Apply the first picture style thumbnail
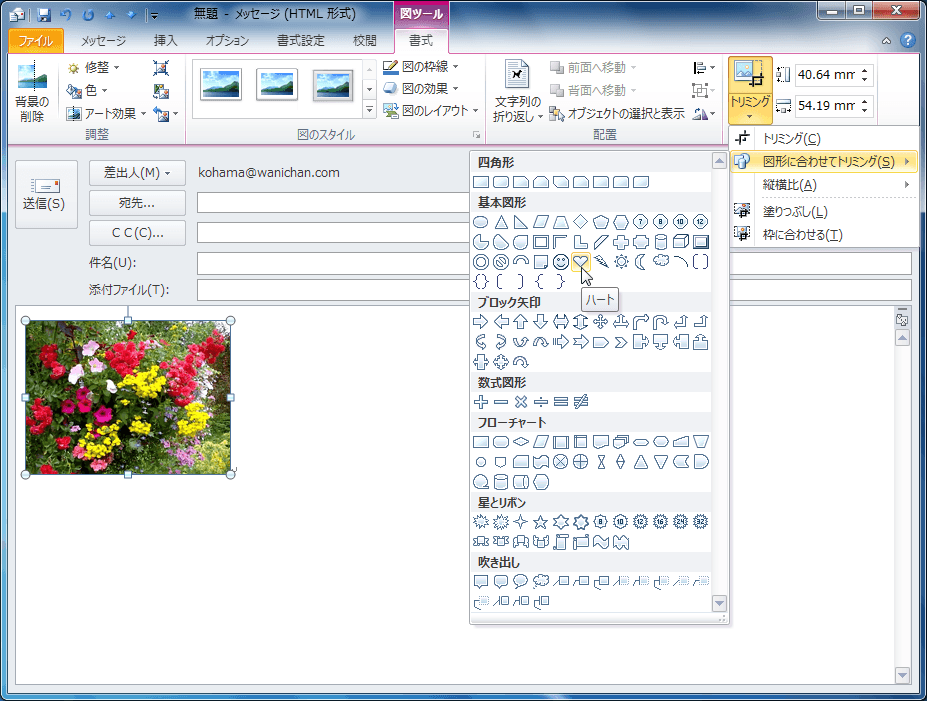927x701 pixels. click(221, 85)
